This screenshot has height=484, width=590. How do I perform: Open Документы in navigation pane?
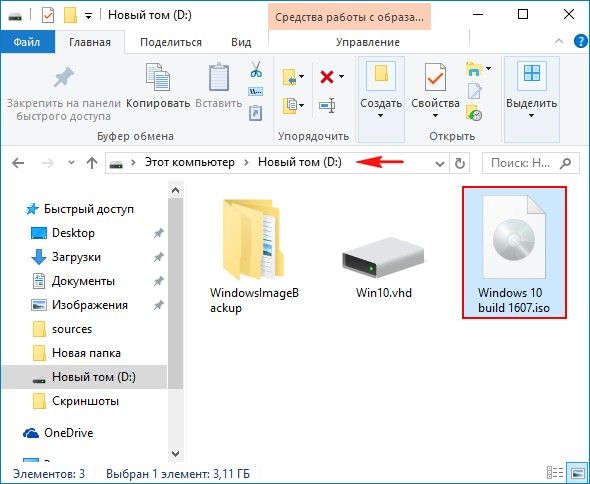tap(83, 281)
